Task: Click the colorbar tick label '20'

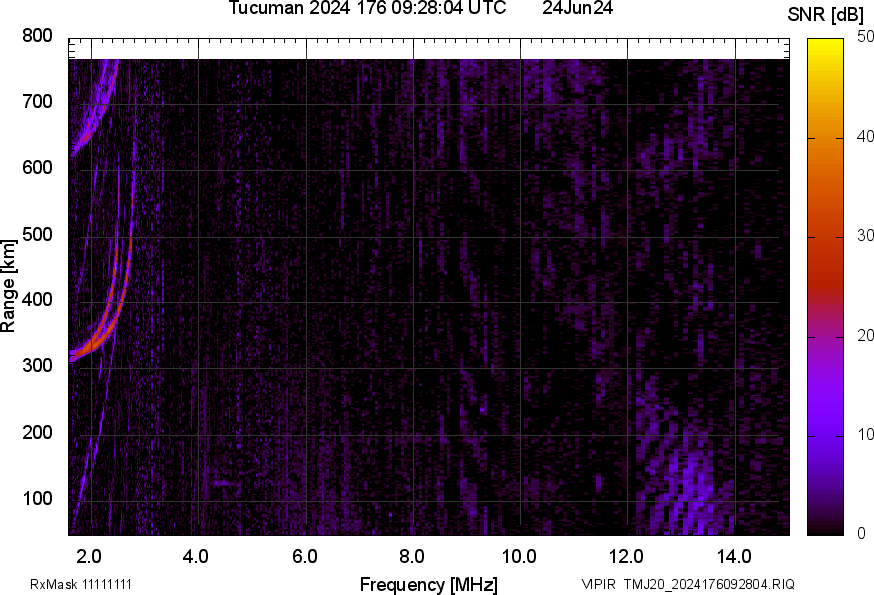Action: pos(865,335)
